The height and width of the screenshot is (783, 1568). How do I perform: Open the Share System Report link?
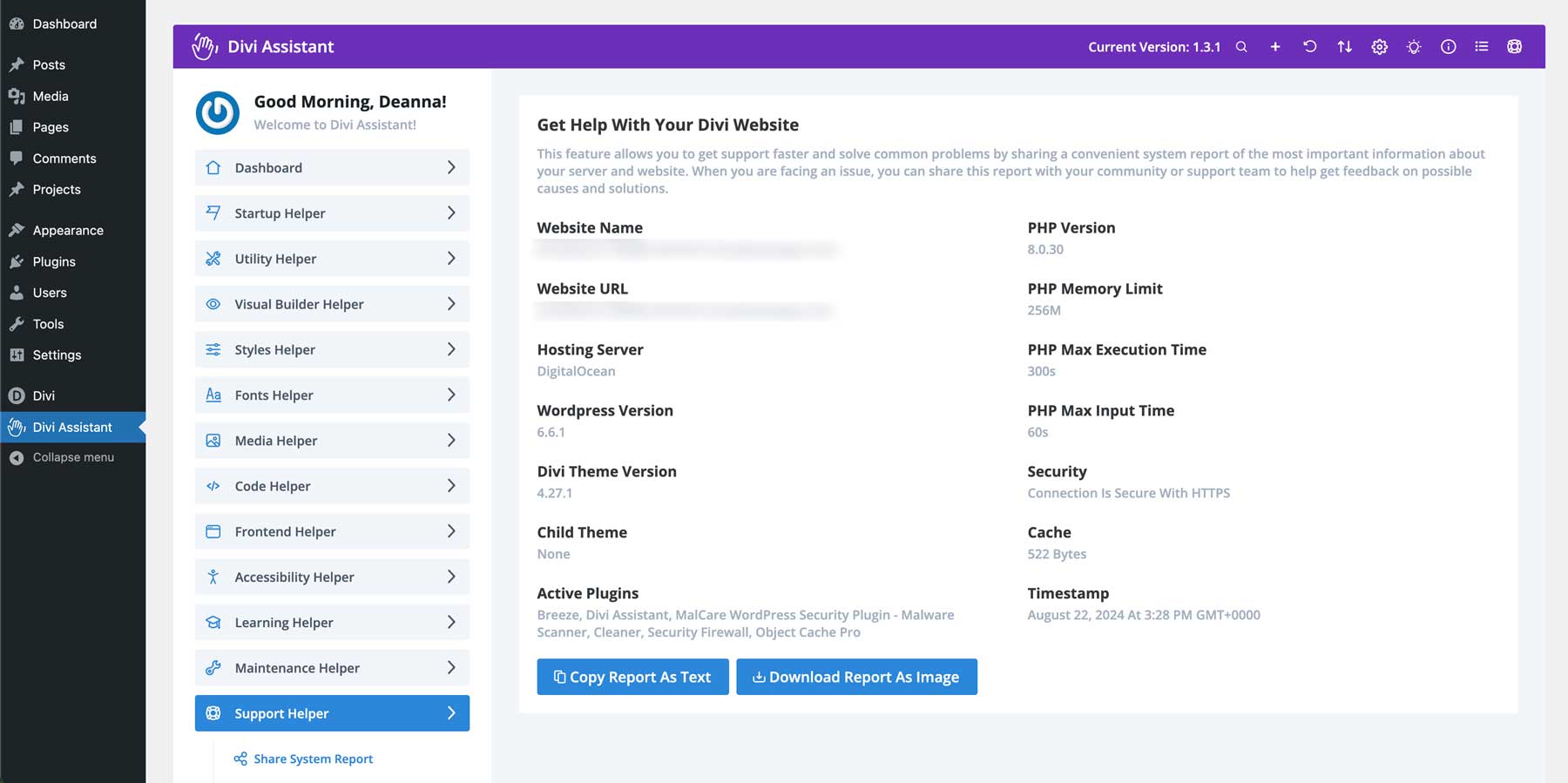[x=313, y=759]
